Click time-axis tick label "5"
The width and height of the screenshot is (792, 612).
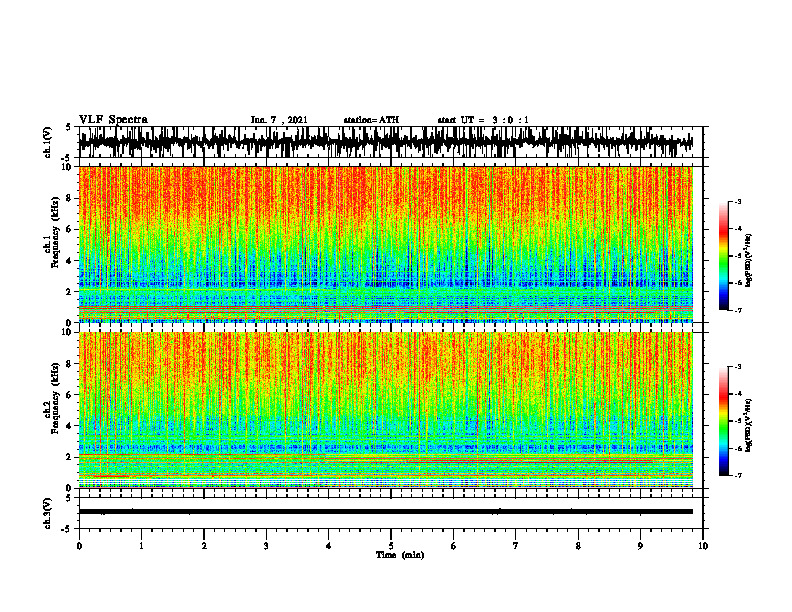tap(391, 546)
